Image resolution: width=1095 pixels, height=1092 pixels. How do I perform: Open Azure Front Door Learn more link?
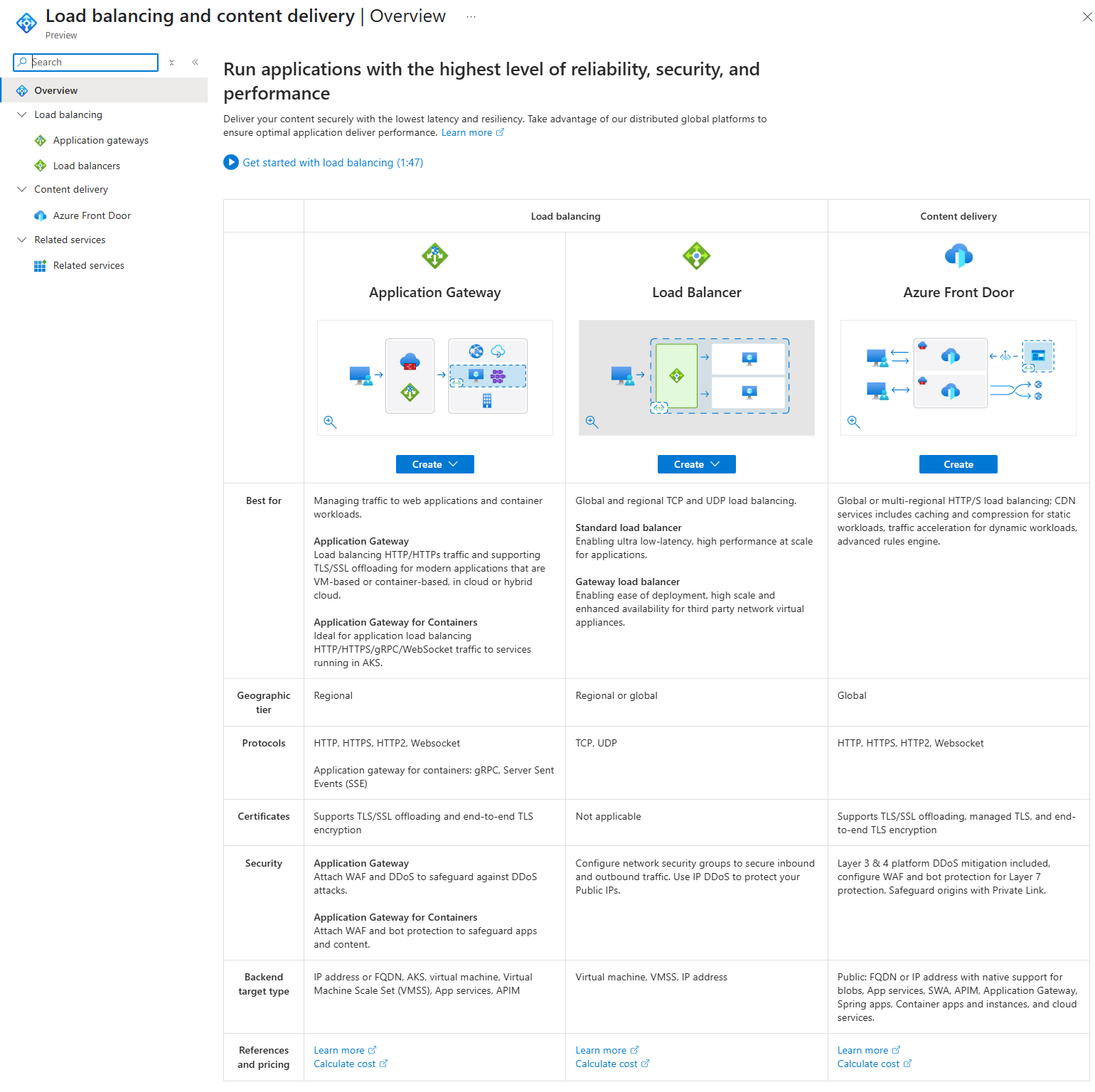[x=869, y=1051]
